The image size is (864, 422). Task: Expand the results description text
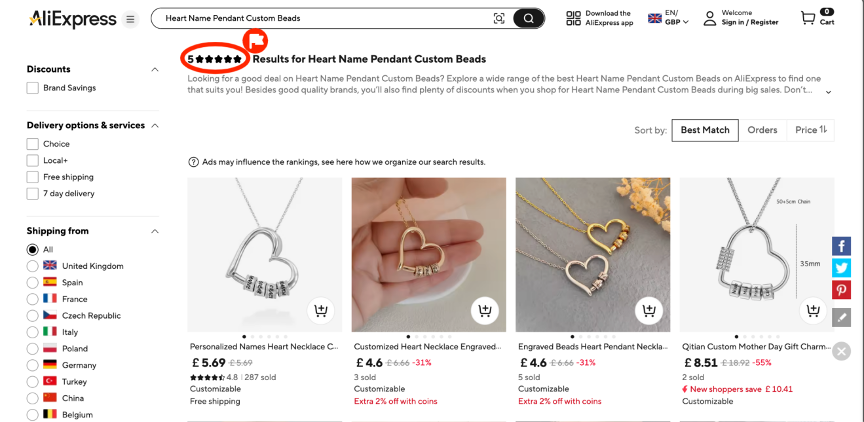coord(828,91)
